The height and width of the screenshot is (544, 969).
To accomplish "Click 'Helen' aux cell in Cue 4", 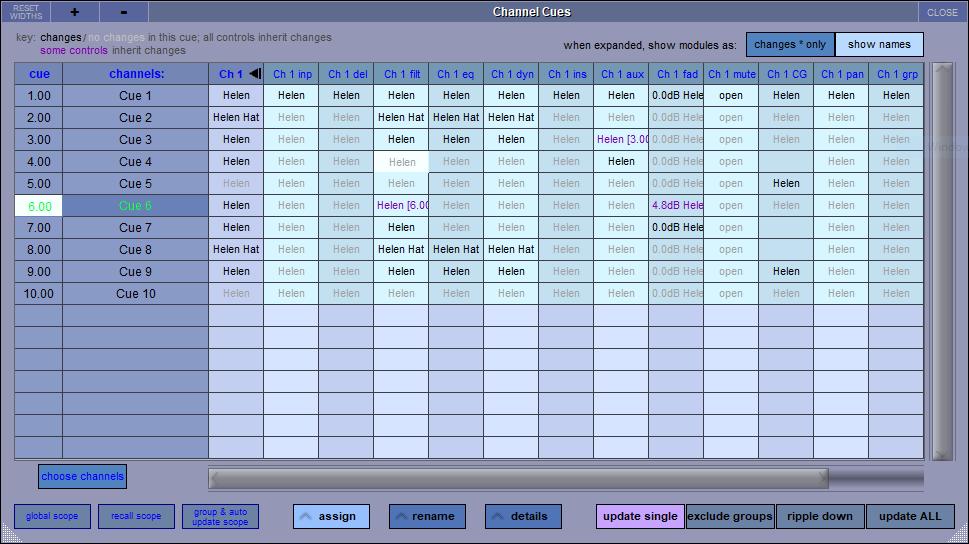I will [x=622, y=161].
